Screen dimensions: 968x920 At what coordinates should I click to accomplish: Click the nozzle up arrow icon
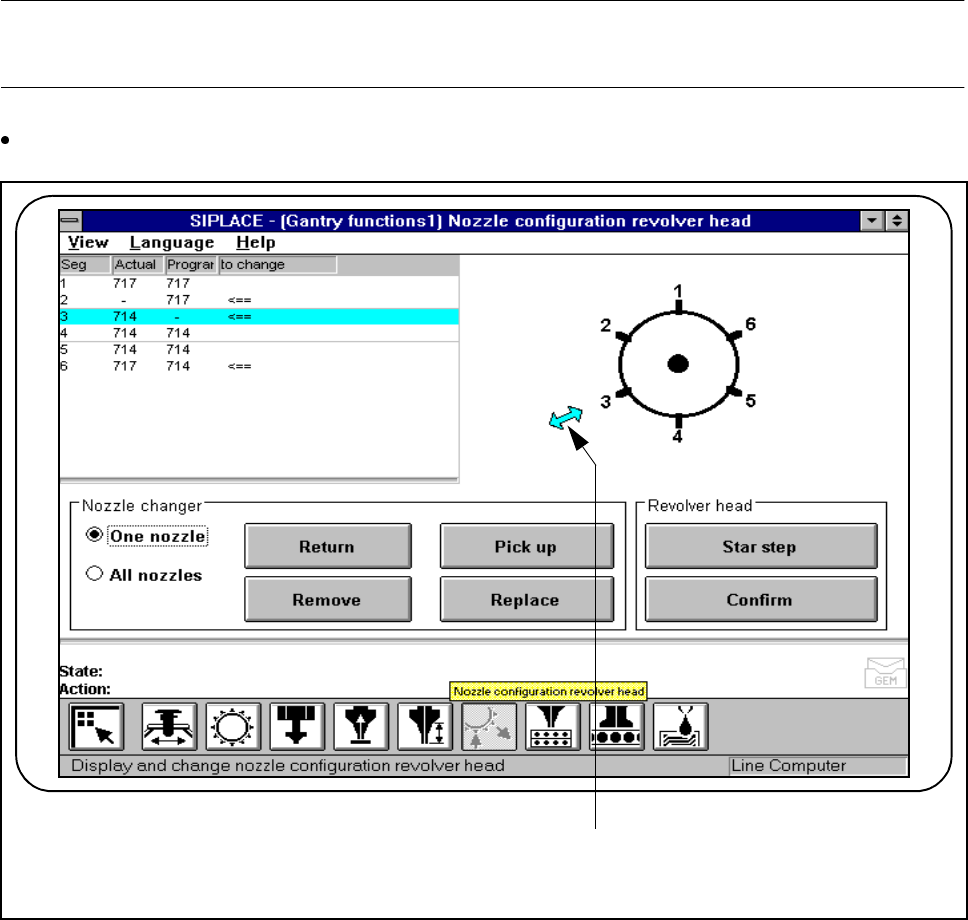coord(361,727)
